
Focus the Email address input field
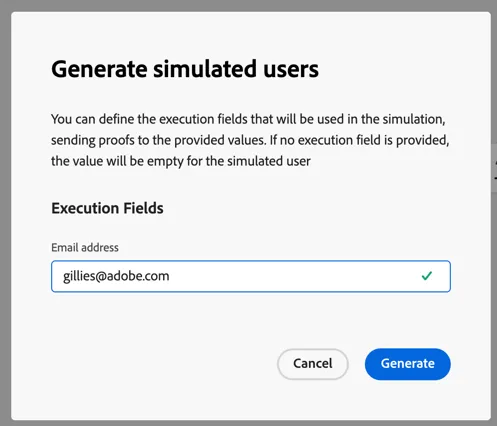[x=251, y=276]
